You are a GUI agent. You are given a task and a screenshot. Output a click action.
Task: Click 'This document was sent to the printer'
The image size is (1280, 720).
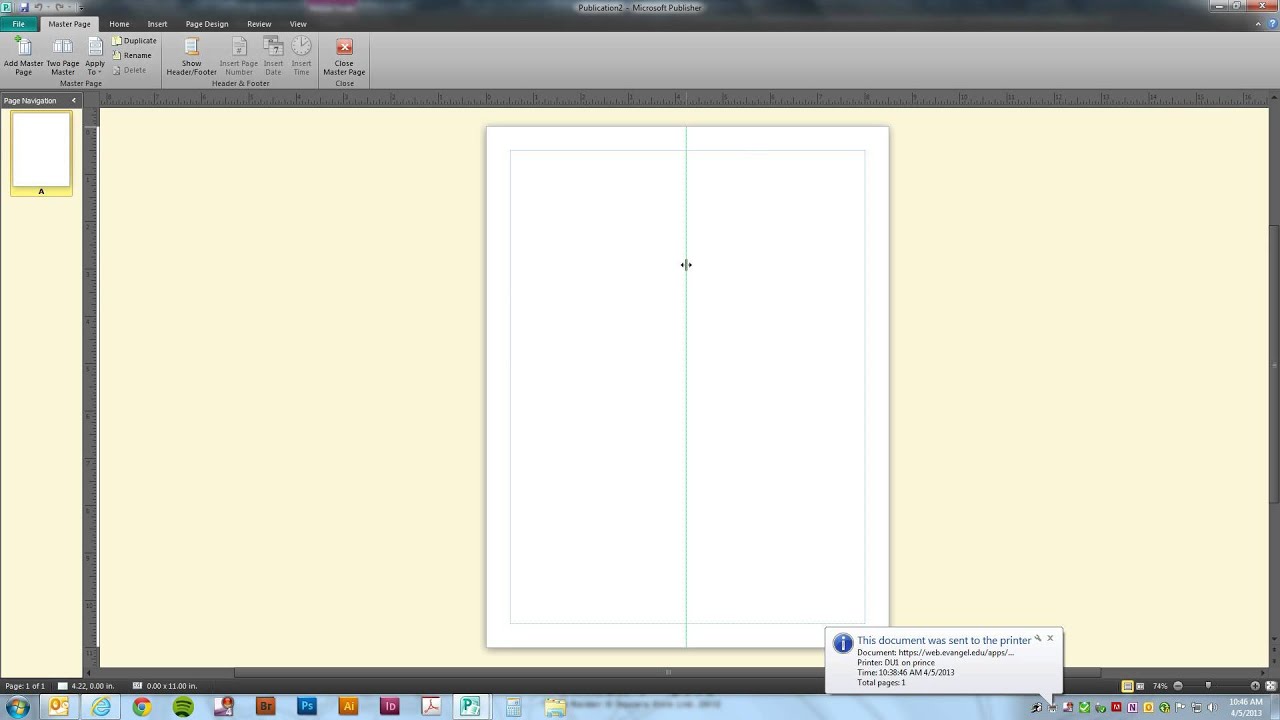pos(944,640)
